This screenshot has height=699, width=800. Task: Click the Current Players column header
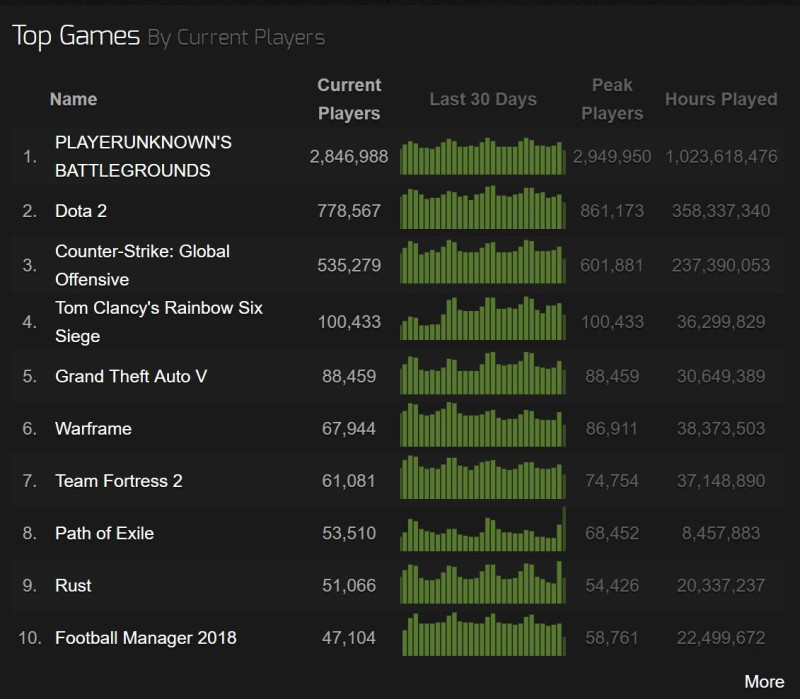click(349, 99)
